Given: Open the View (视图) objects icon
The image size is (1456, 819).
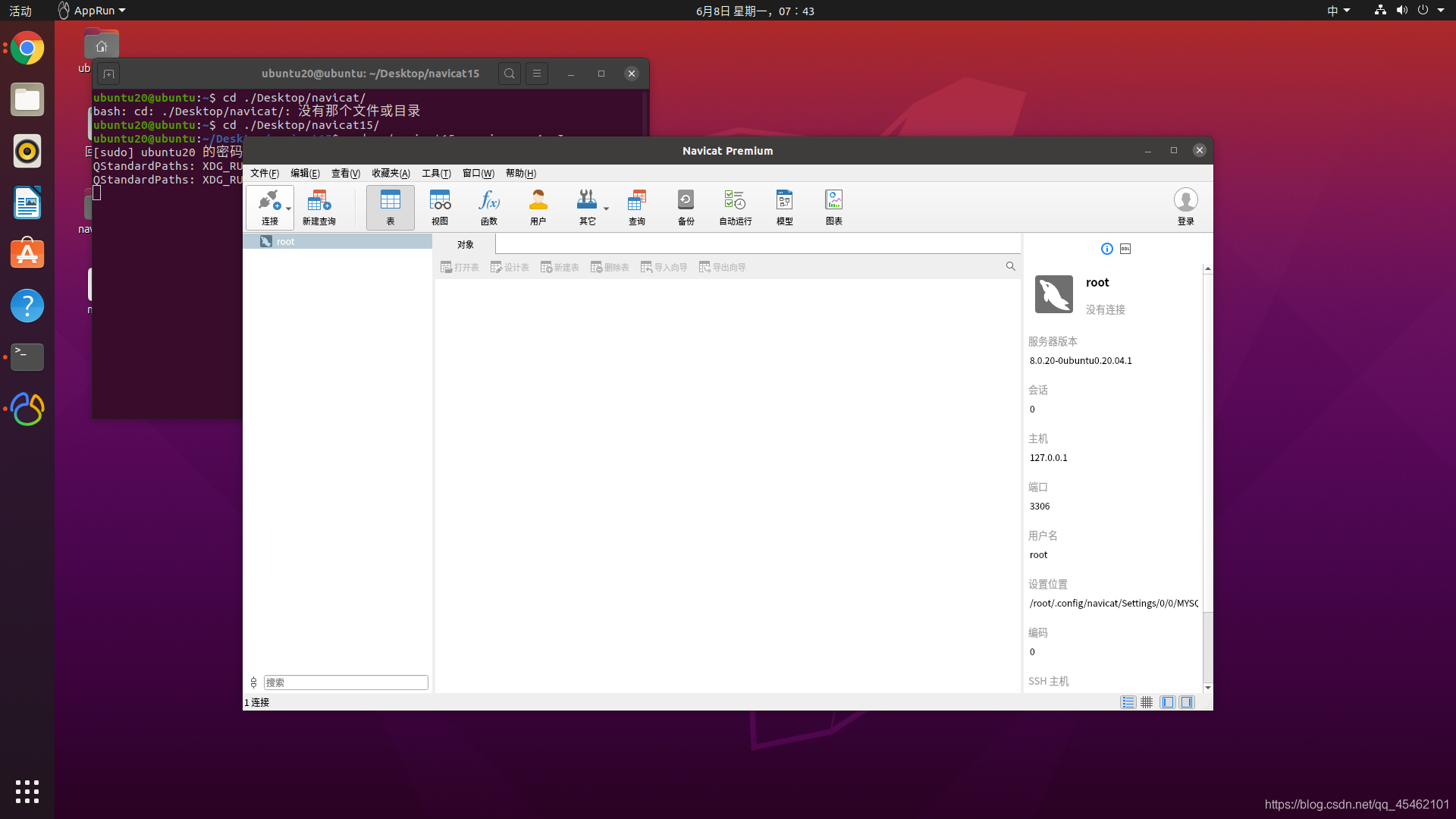Looking at the screenshot, I should 440,207.
